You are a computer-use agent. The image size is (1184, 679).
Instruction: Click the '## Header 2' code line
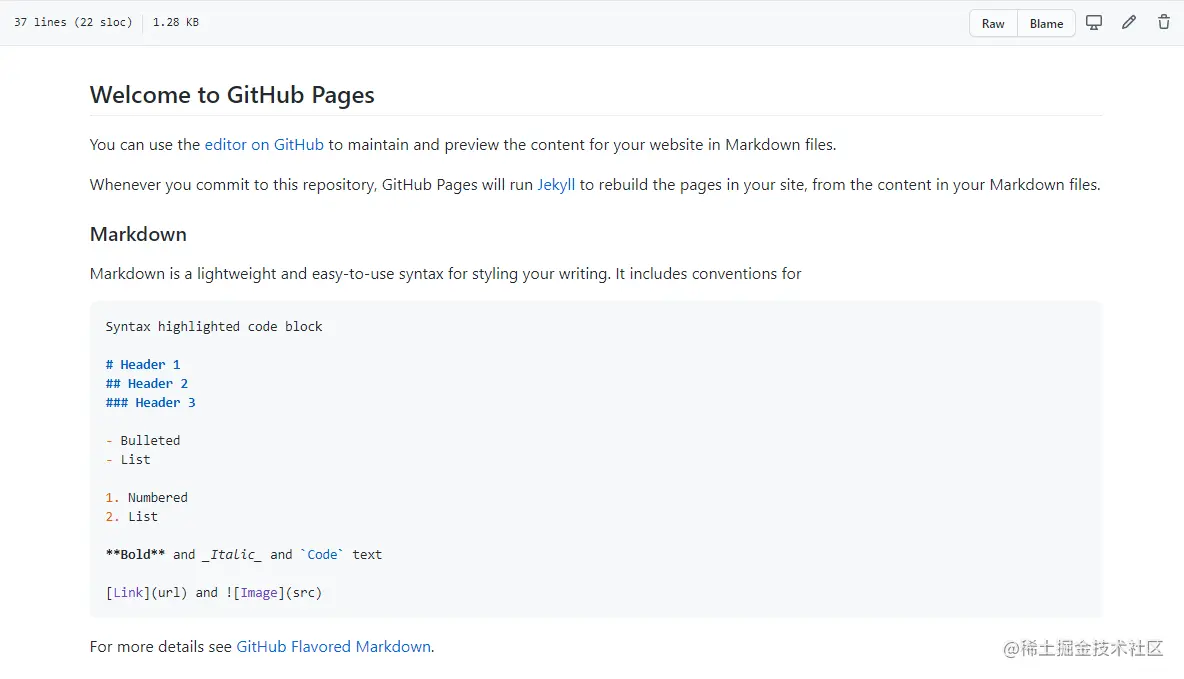pyautogui.click(x=146, y=384)
